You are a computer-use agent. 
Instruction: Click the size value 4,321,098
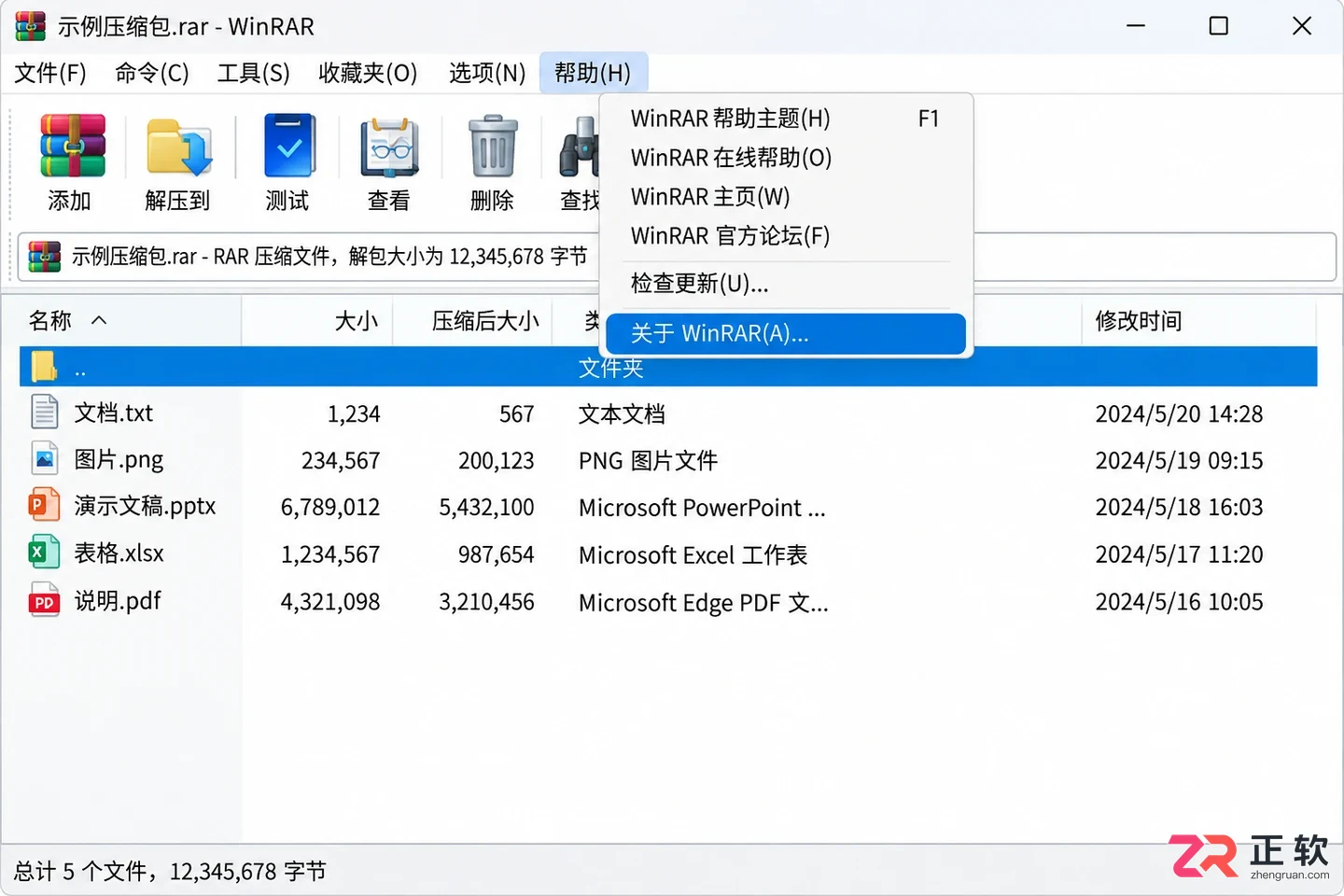330,602
